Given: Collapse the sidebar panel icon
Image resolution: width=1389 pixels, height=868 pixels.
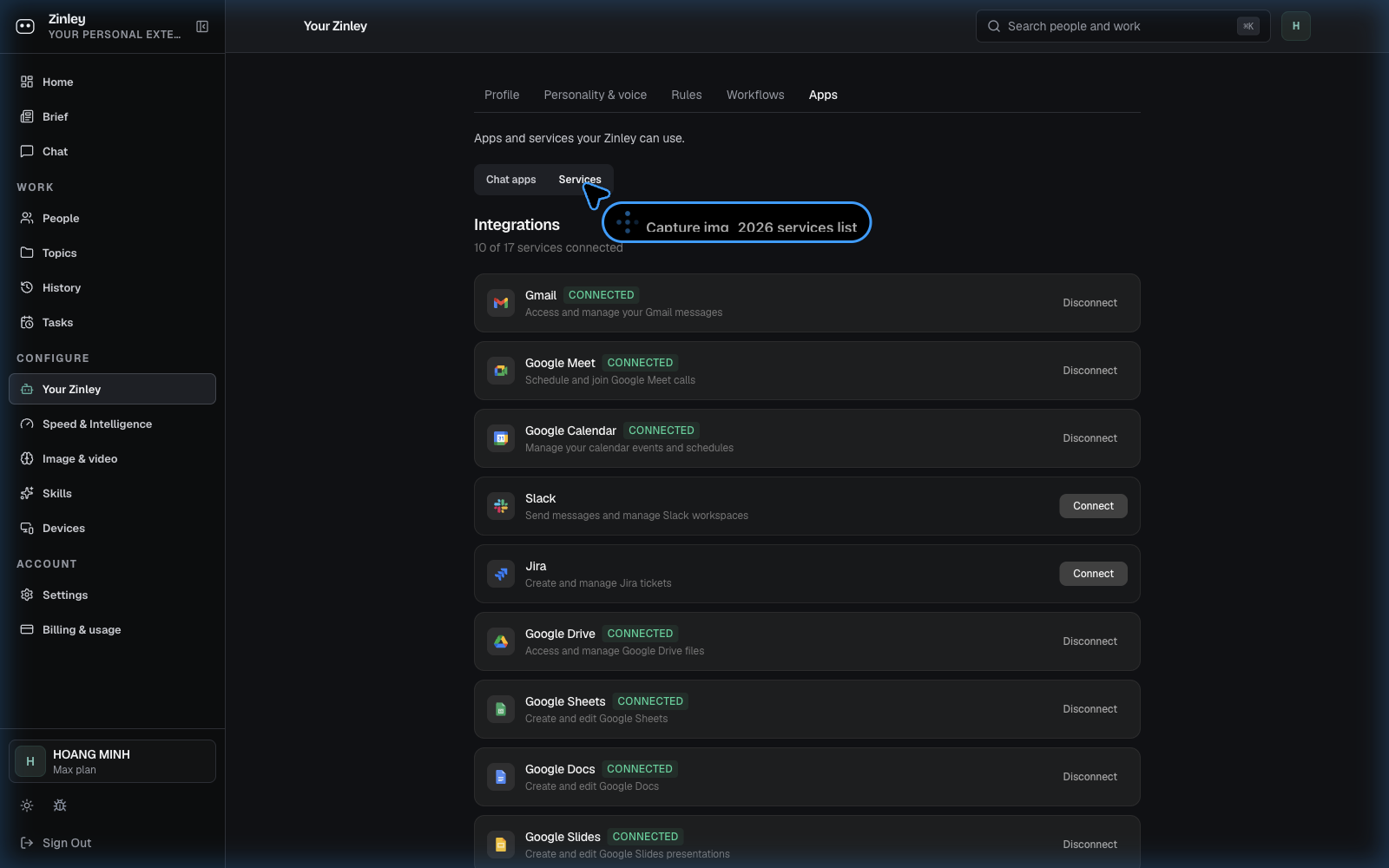Looking at the screenshot, I should 202,27.
